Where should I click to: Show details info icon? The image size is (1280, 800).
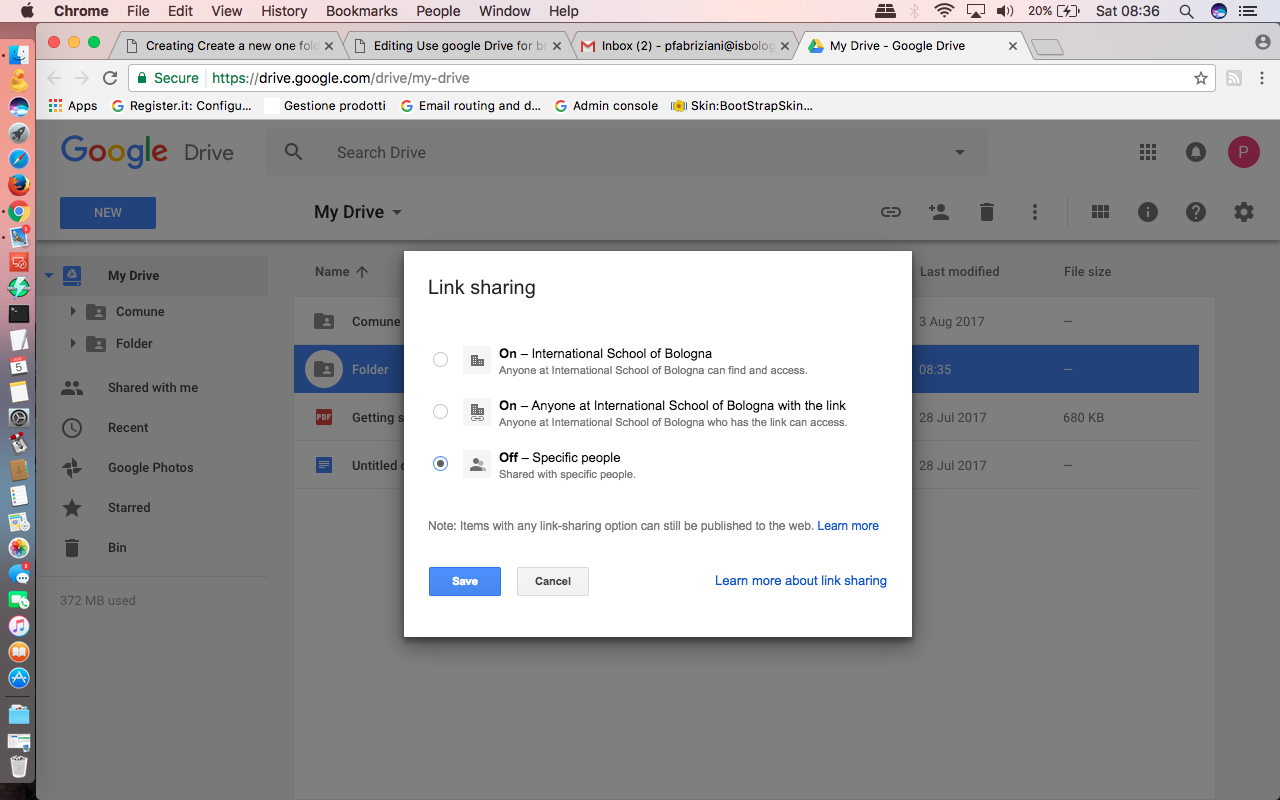click(x=1148, y=212)
